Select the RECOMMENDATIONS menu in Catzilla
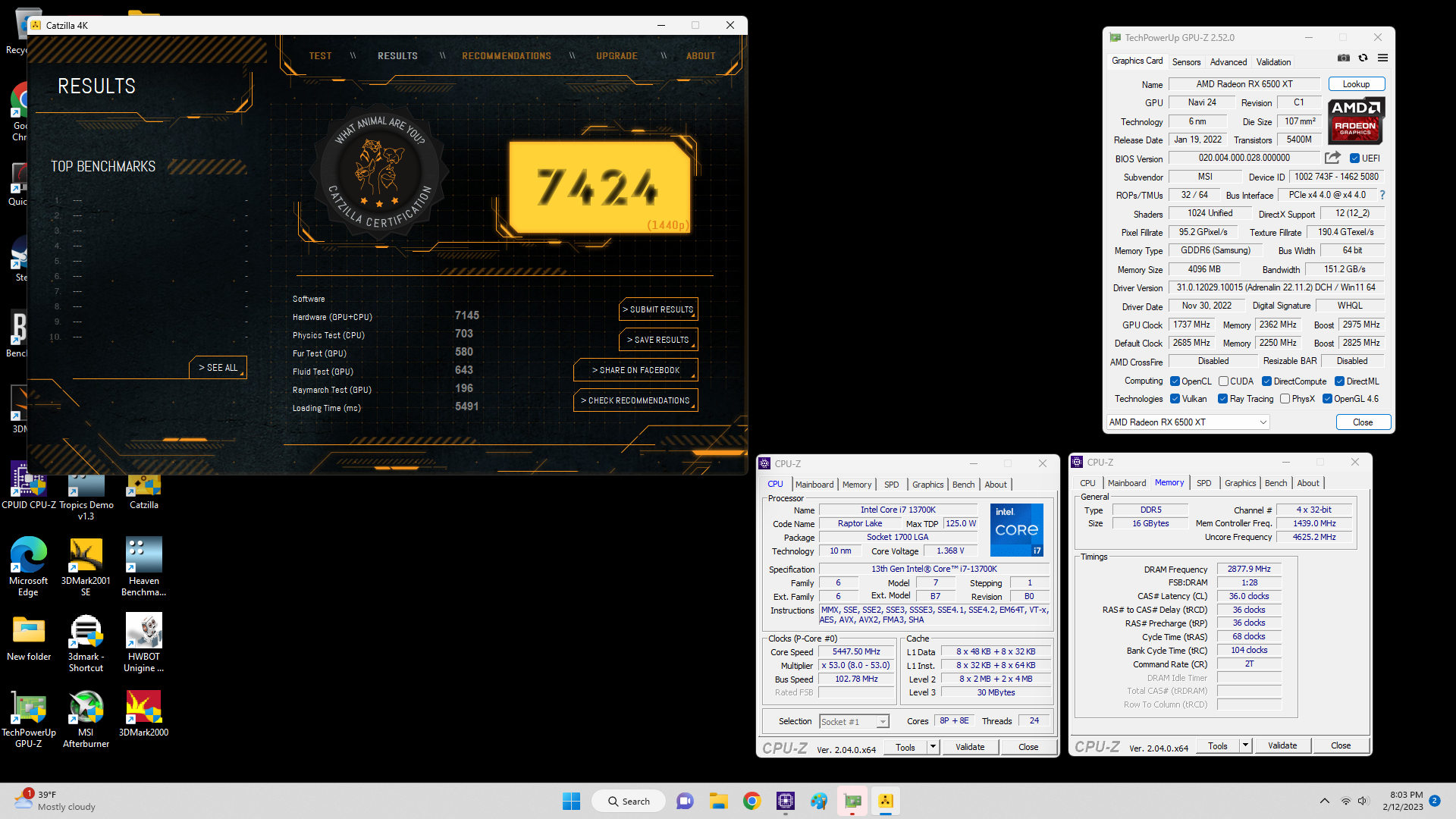 507,56
